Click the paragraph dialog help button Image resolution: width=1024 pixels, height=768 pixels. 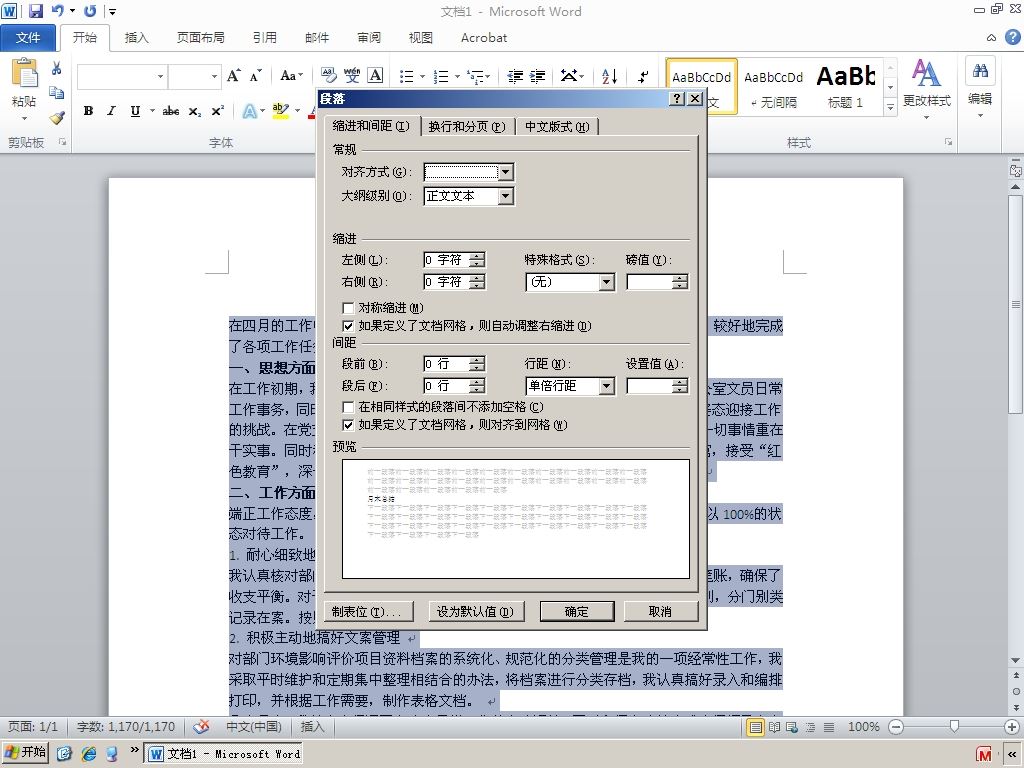click(x=677, y=99)
